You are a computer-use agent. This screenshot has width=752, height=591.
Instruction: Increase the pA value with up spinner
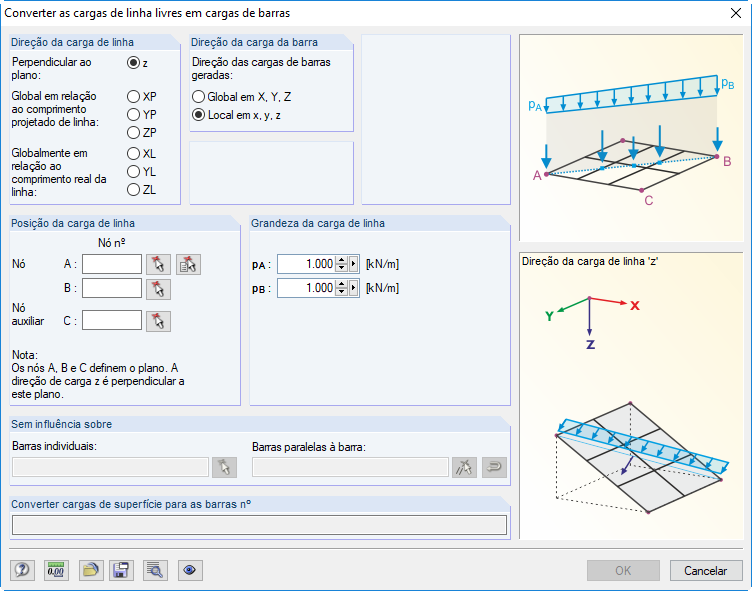[x=341, y=260]
